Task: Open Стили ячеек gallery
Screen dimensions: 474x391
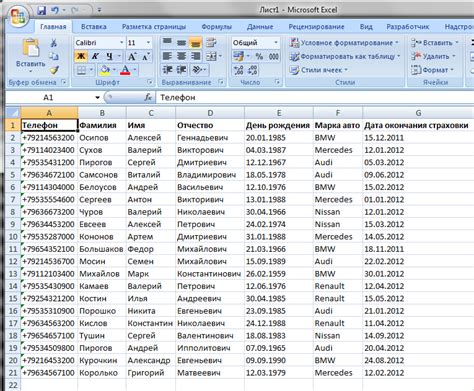Action: [319, 70]
